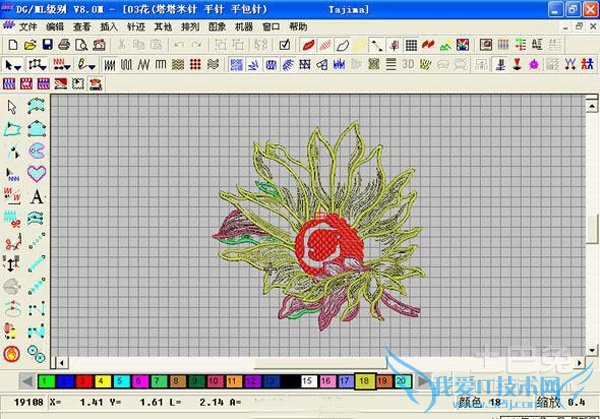Open the 机器 (Machine) menu
Screen dimensions: 600x419
244,27
